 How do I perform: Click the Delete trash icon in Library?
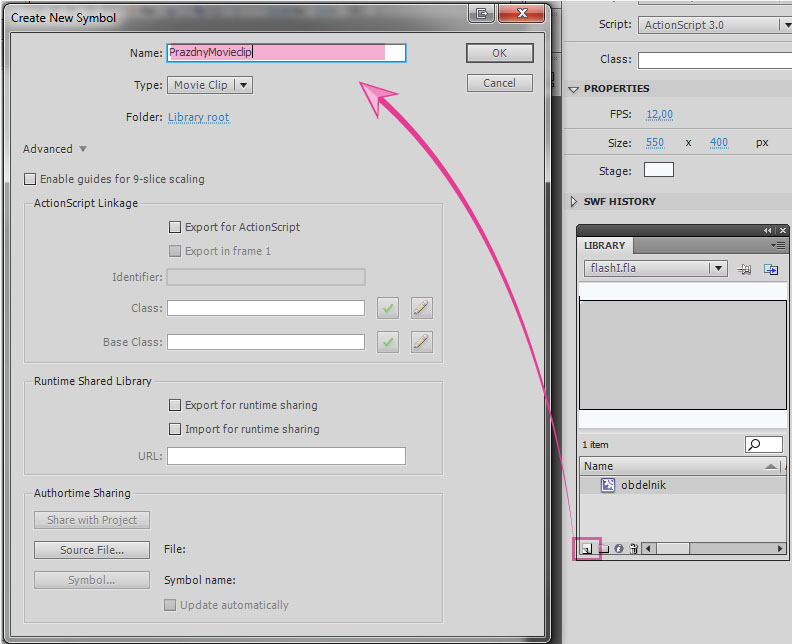point(633,548)
